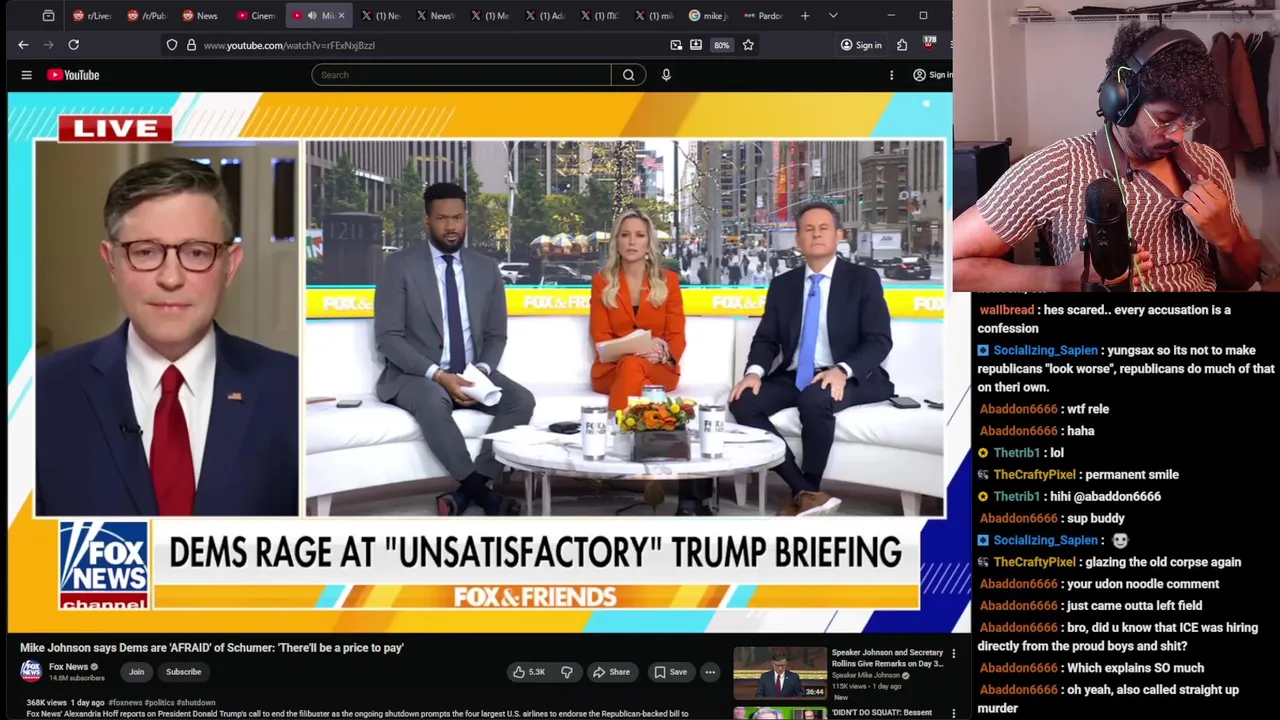
Task: Click the Fox News channel avatar
Action: [x=31, y=671]
